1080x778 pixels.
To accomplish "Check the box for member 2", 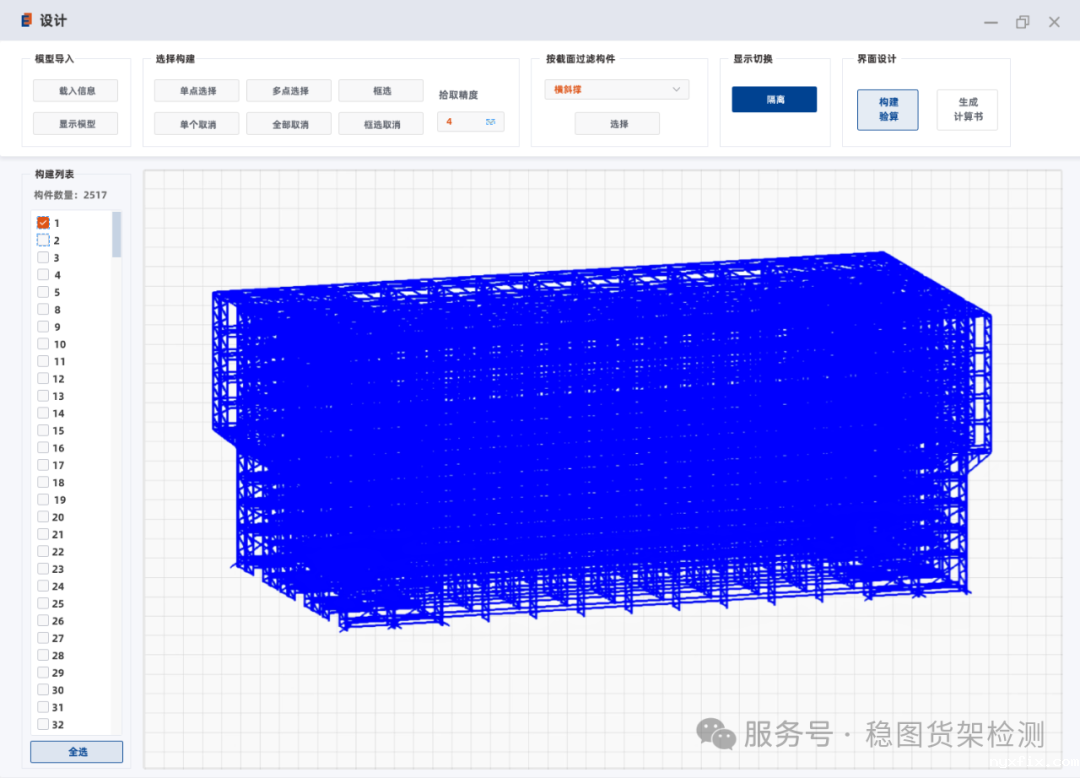I will click(x=43, y=240).
